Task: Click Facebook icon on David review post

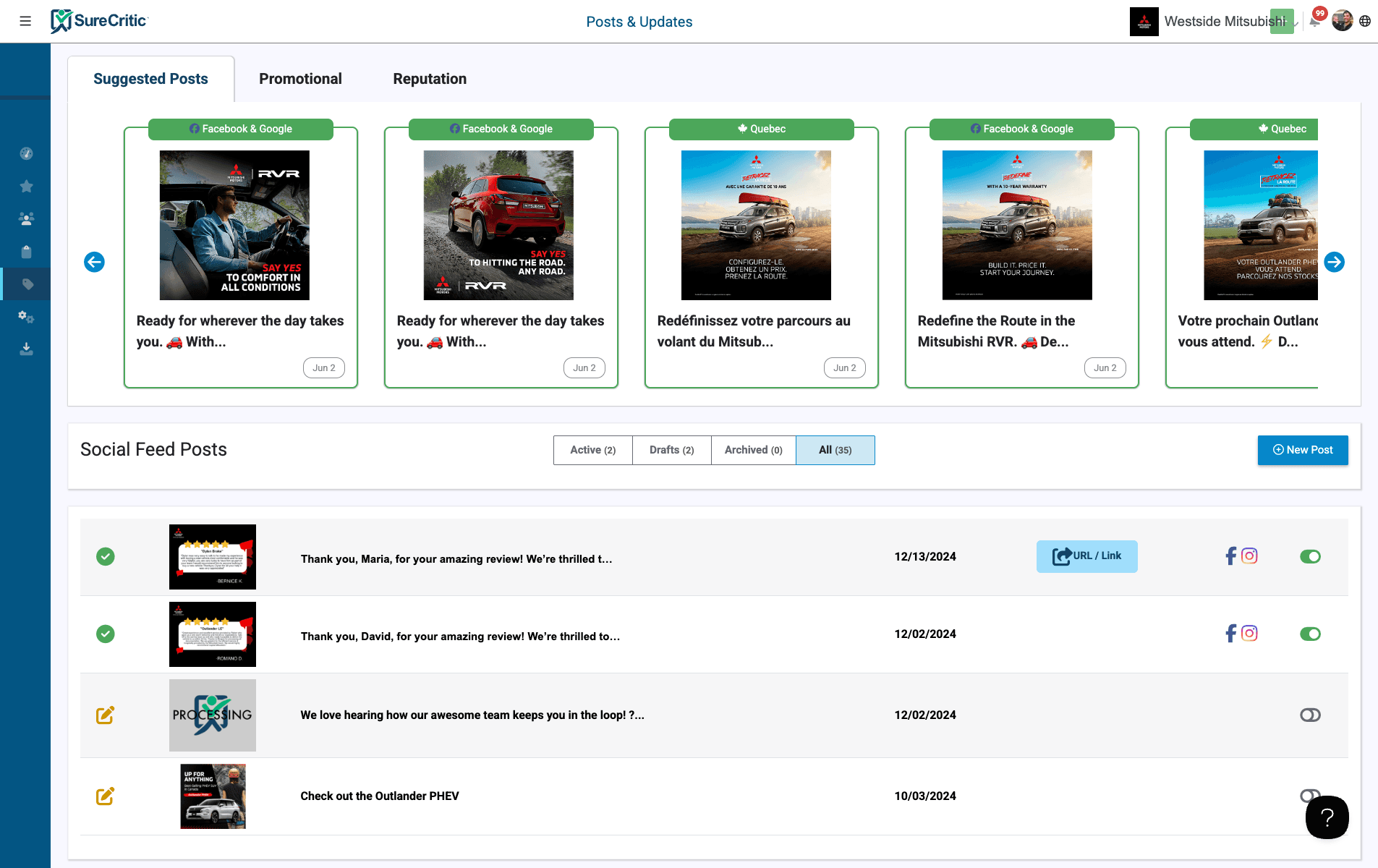Action: (1231, 634)
